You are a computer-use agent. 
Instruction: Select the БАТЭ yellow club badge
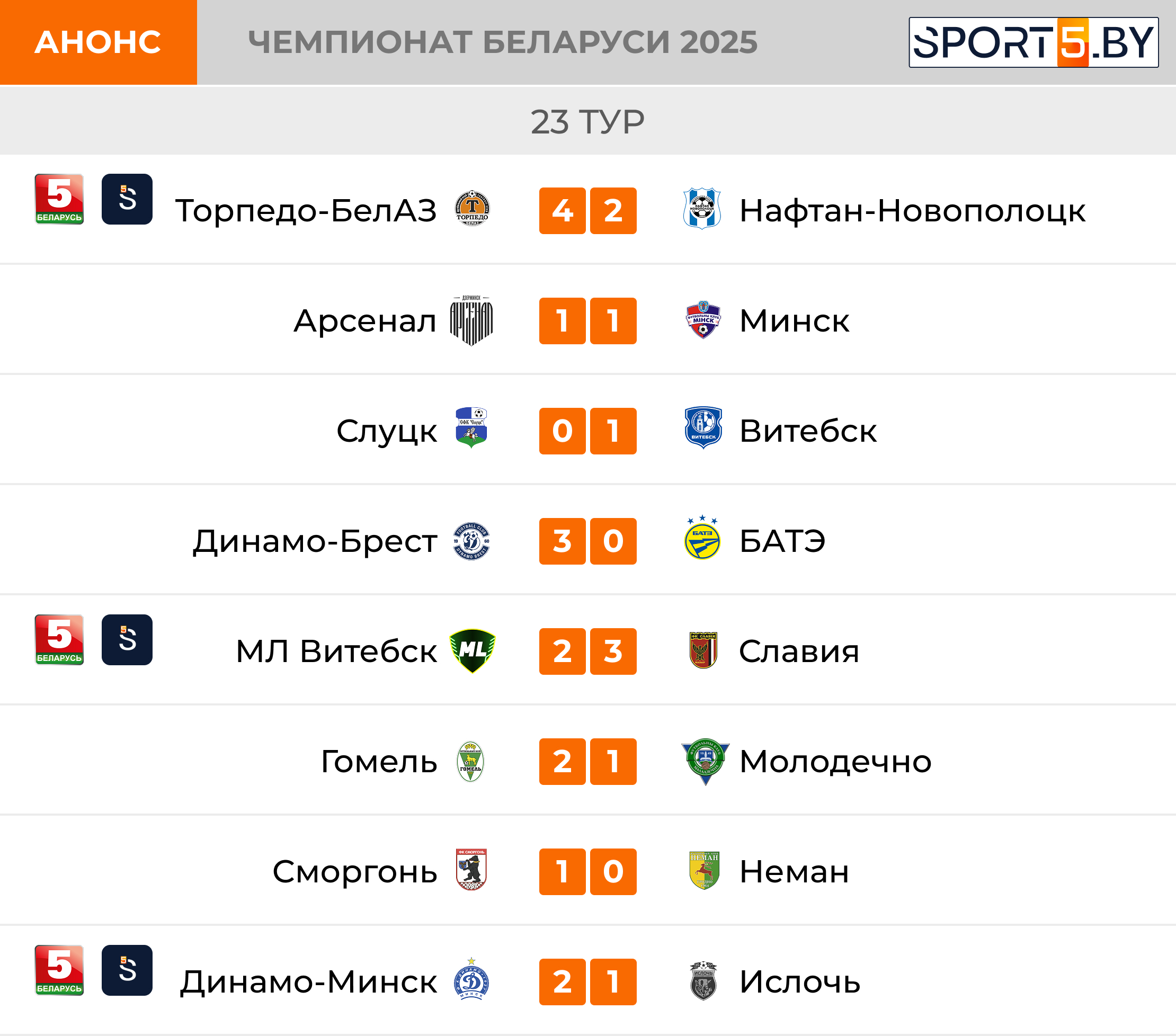702,538
